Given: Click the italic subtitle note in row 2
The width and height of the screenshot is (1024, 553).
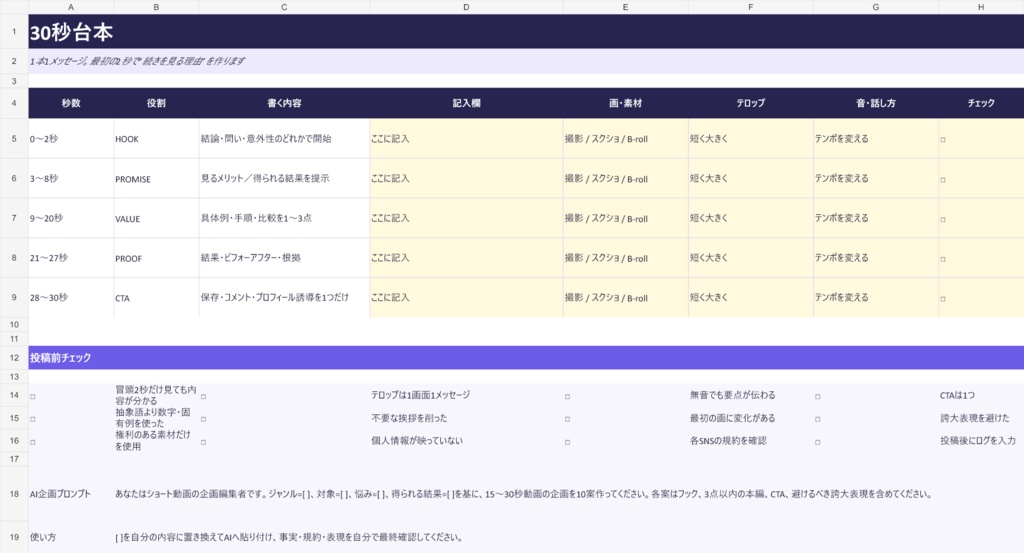Looking at the screenshot, I should click(x=526, y=61).
